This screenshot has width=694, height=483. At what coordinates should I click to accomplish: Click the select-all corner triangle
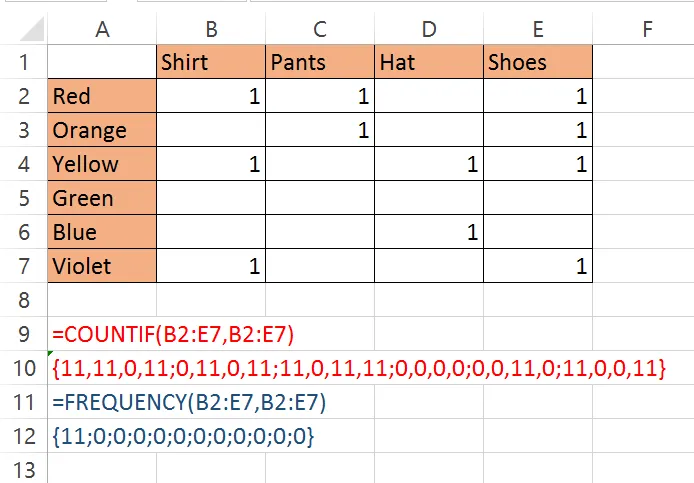[32, 29]
